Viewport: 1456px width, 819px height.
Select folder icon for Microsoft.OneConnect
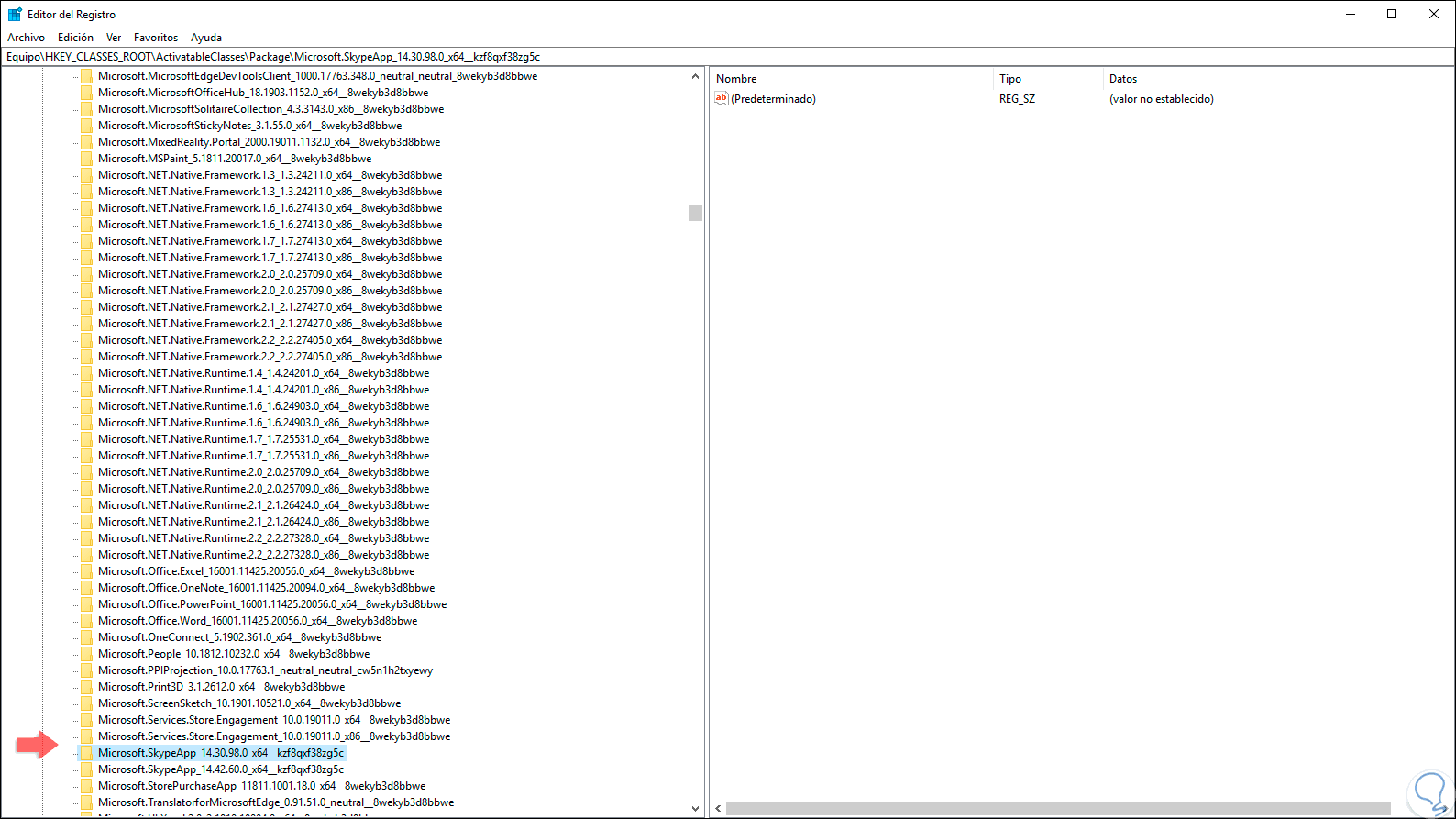86,637
